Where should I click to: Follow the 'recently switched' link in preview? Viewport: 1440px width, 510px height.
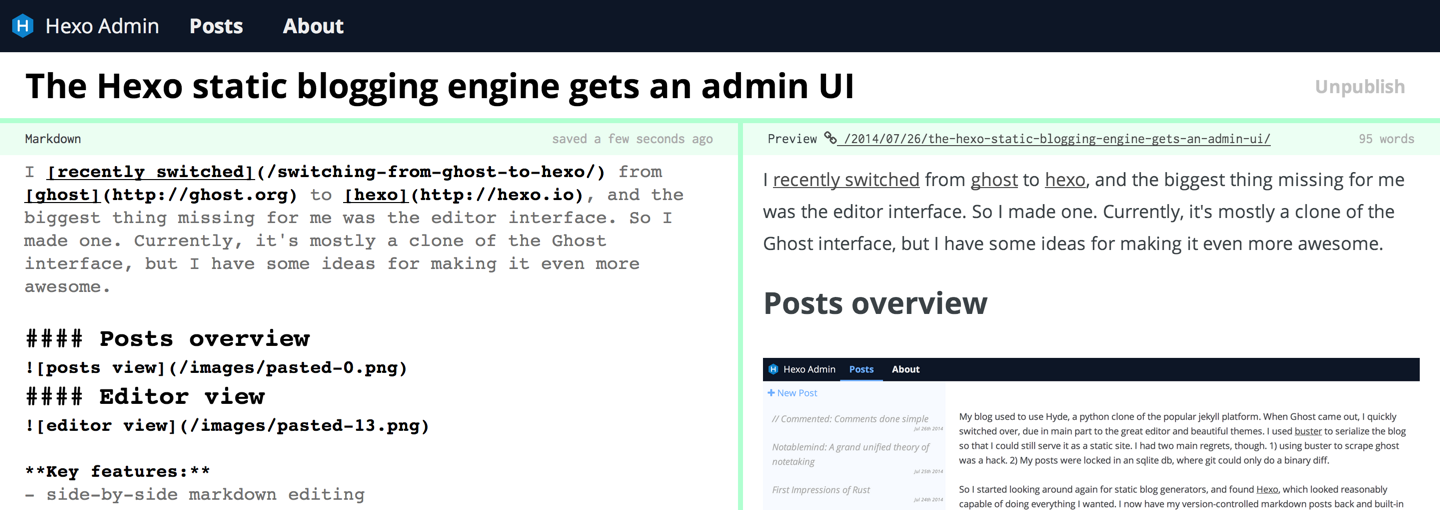(846, 180)
